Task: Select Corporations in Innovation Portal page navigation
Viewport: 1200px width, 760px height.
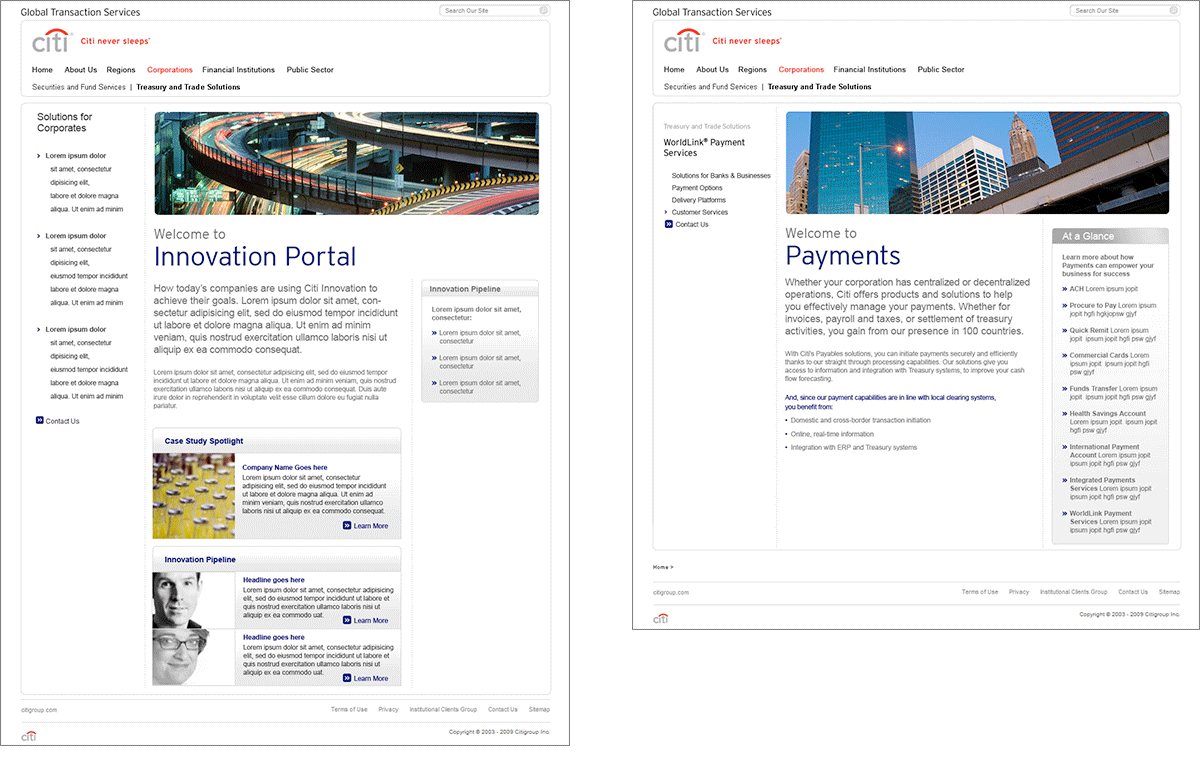Action: [170, 70]
